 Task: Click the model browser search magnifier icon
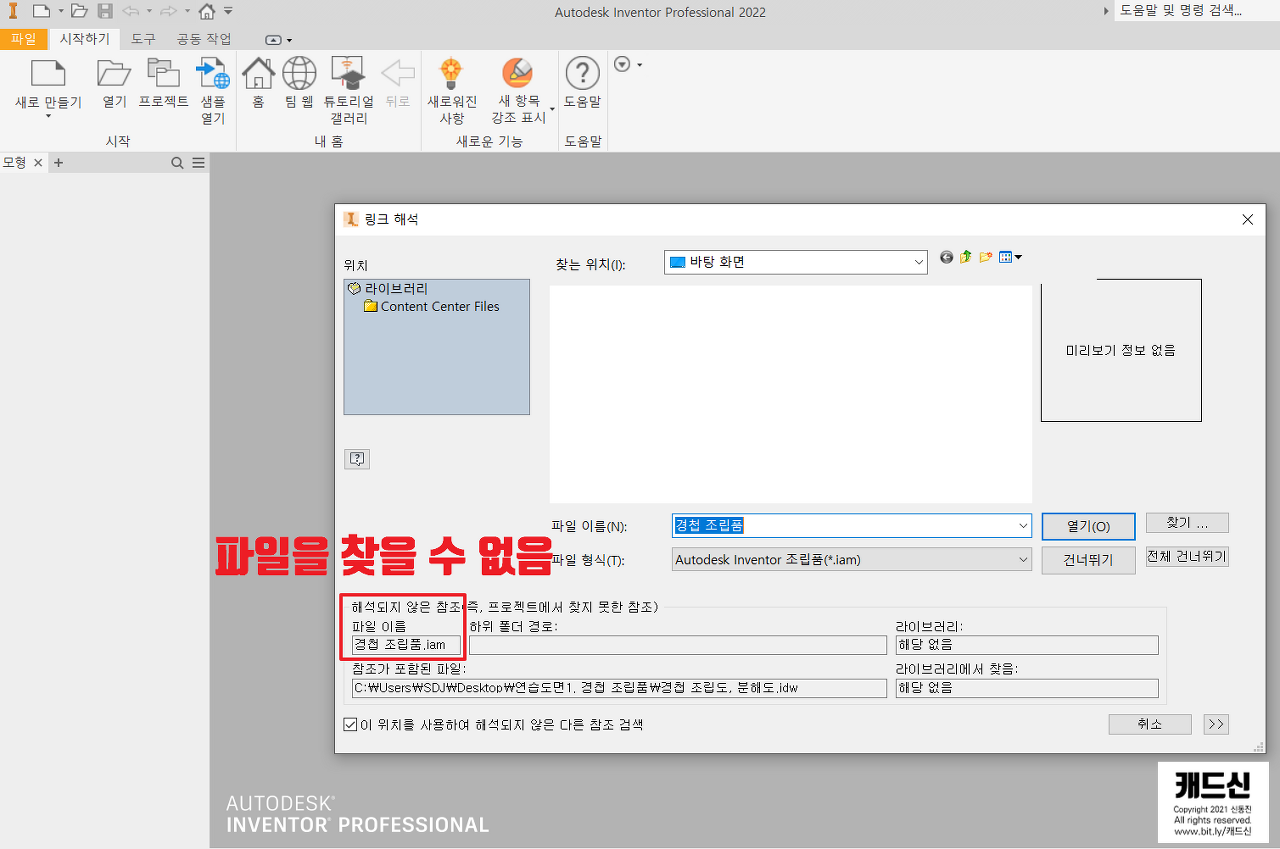coord(177,163)
